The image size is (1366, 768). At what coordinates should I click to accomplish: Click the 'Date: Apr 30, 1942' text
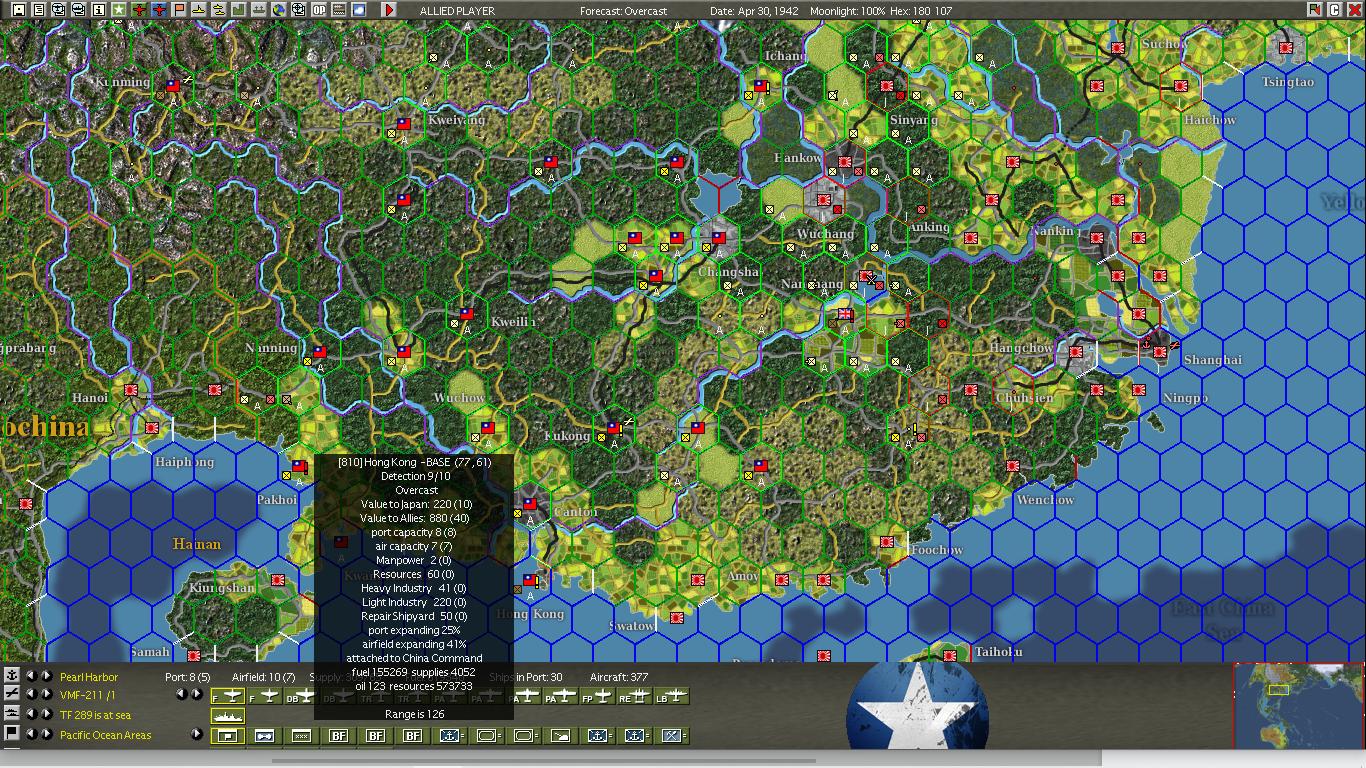[x=755, y=11]
